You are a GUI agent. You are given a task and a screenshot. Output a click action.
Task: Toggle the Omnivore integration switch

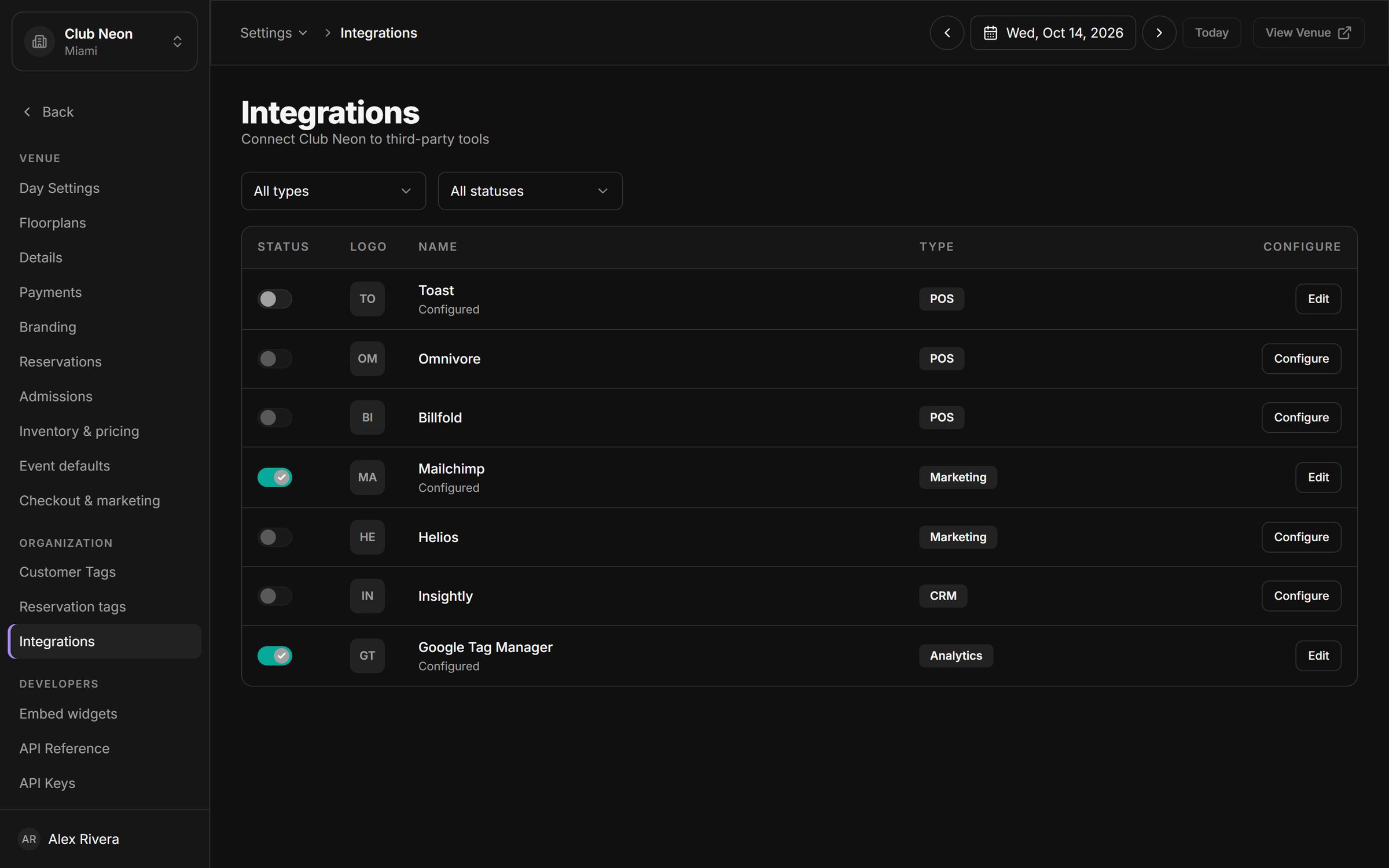point(274,359)
